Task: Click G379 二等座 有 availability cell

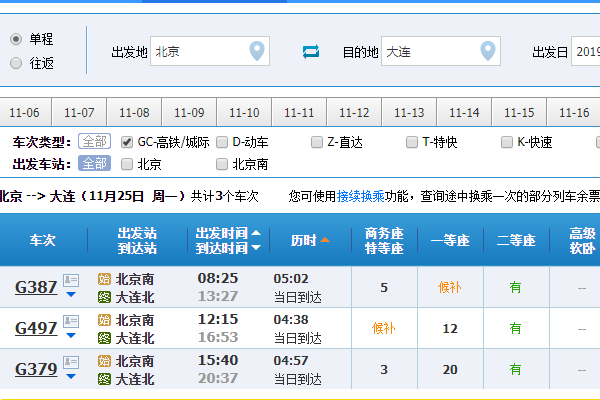Action: 515,369
